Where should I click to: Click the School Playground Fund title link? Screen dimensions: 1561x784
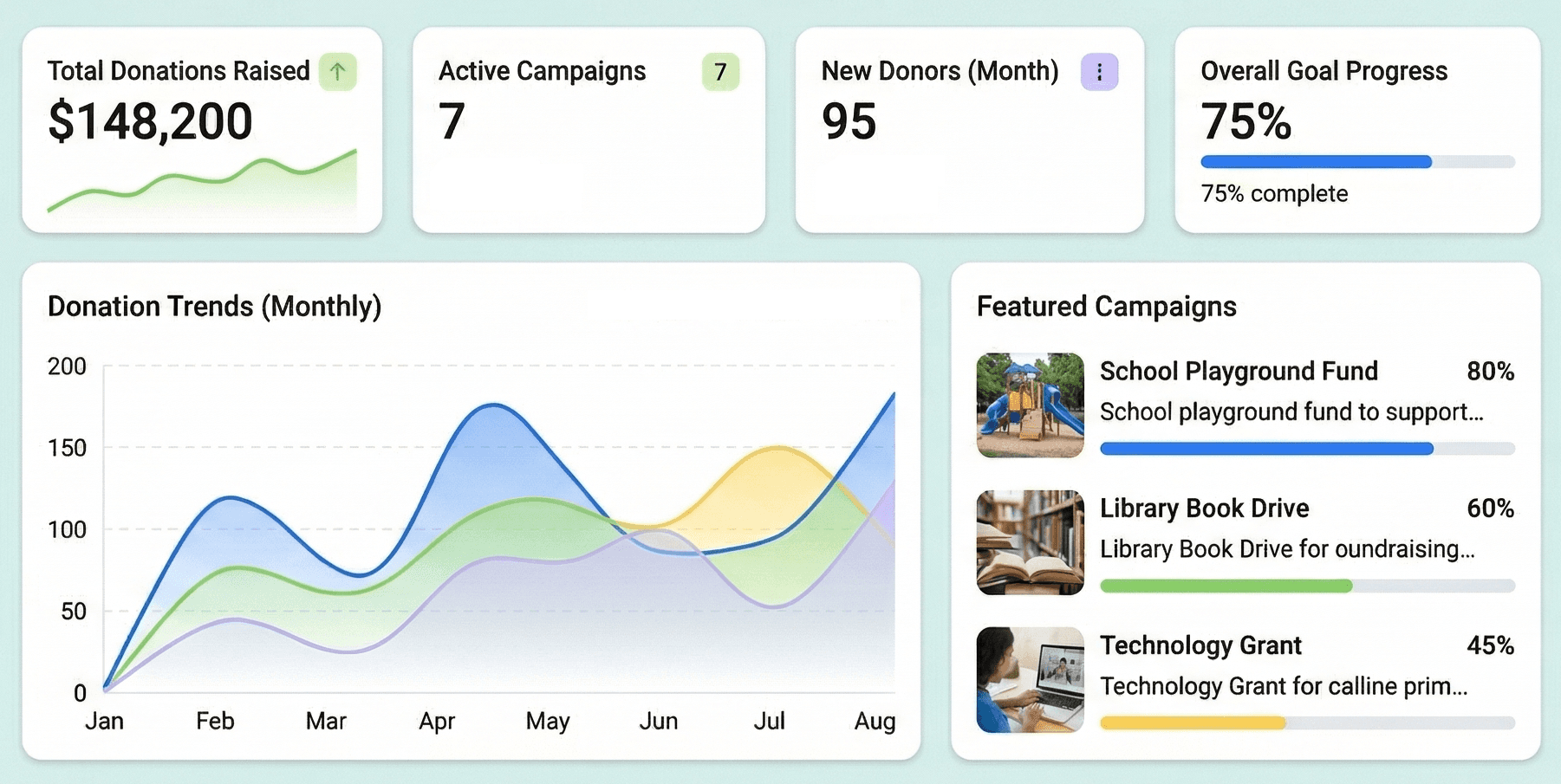1239,371
